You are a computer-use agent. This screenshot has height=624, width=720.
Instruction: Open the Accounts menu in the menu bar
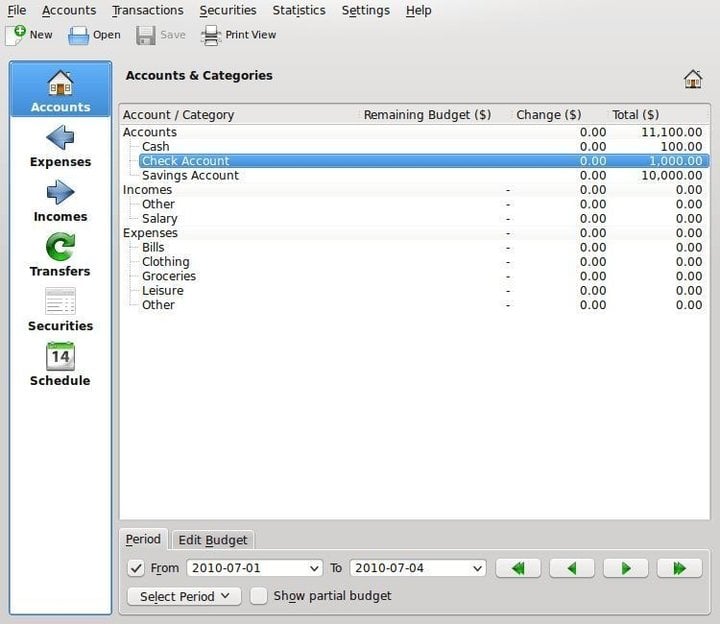[69, 10]
